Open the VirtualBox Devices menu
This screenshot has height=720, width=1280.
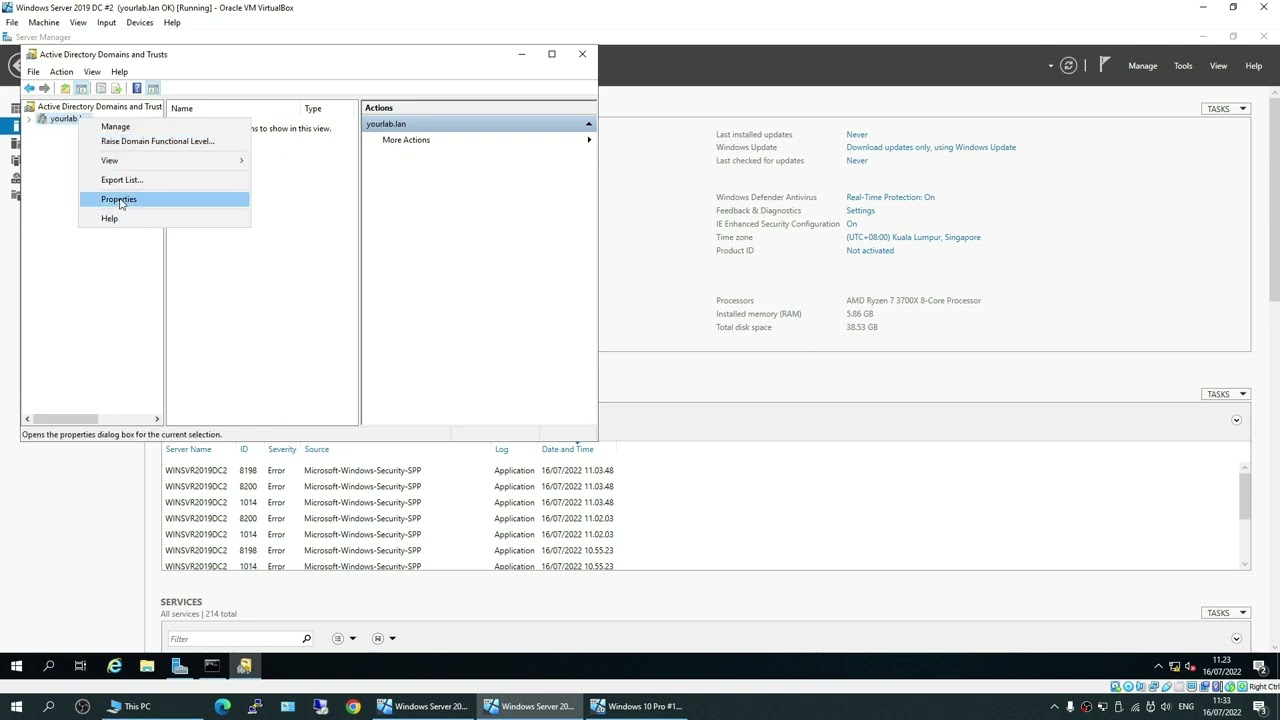pyautogui.click(x=140, y=22)
